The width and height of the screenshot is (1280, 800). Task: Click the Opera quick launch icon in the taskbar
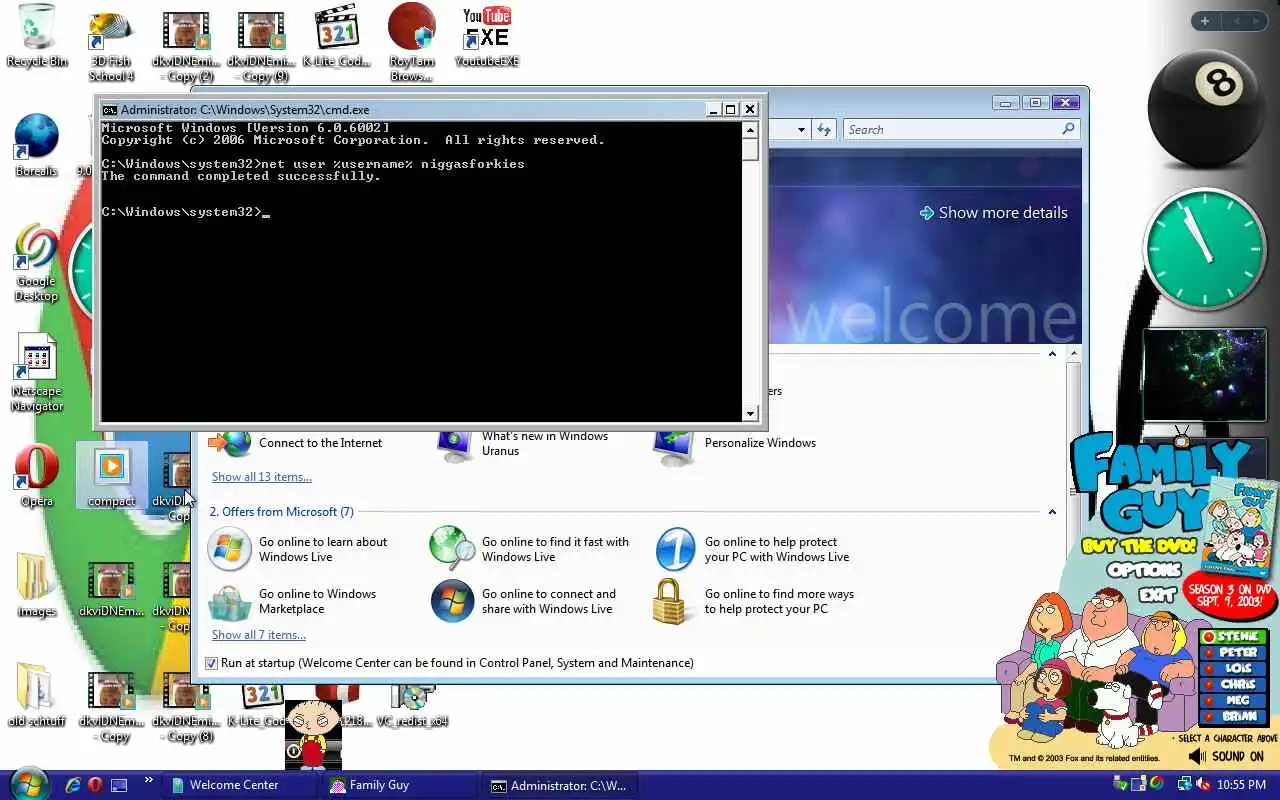tap(95, 785)
